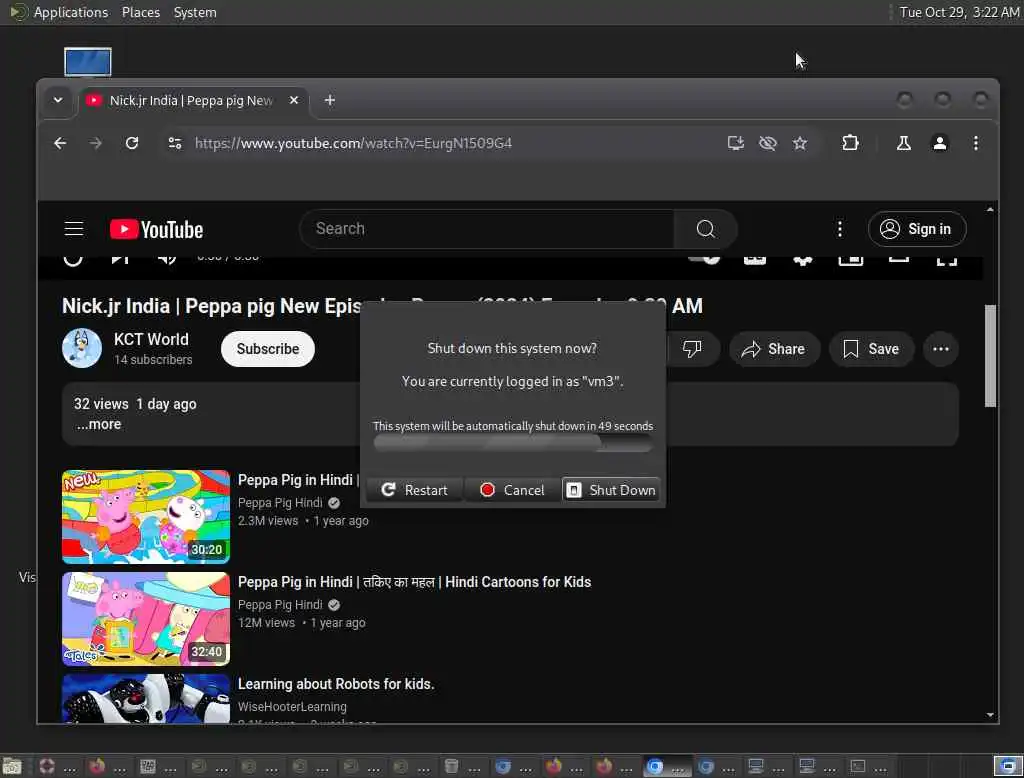Click the scrollbar up arrow

click(990, 210)
